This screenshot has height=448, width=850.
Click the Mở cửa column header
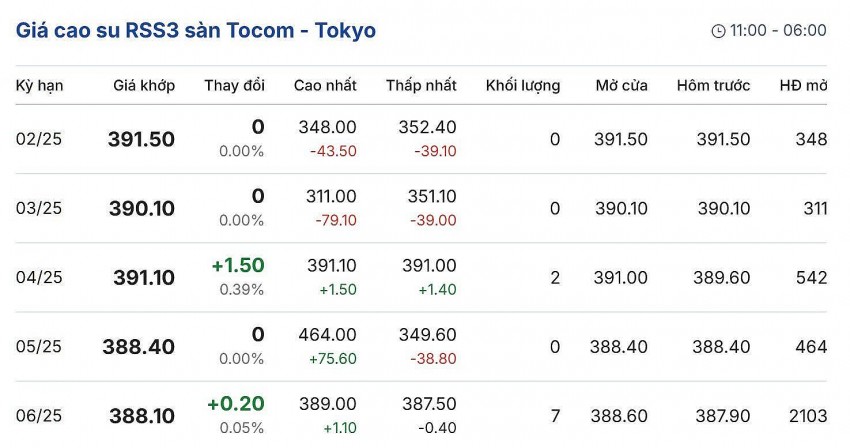(x=621, y=86)
